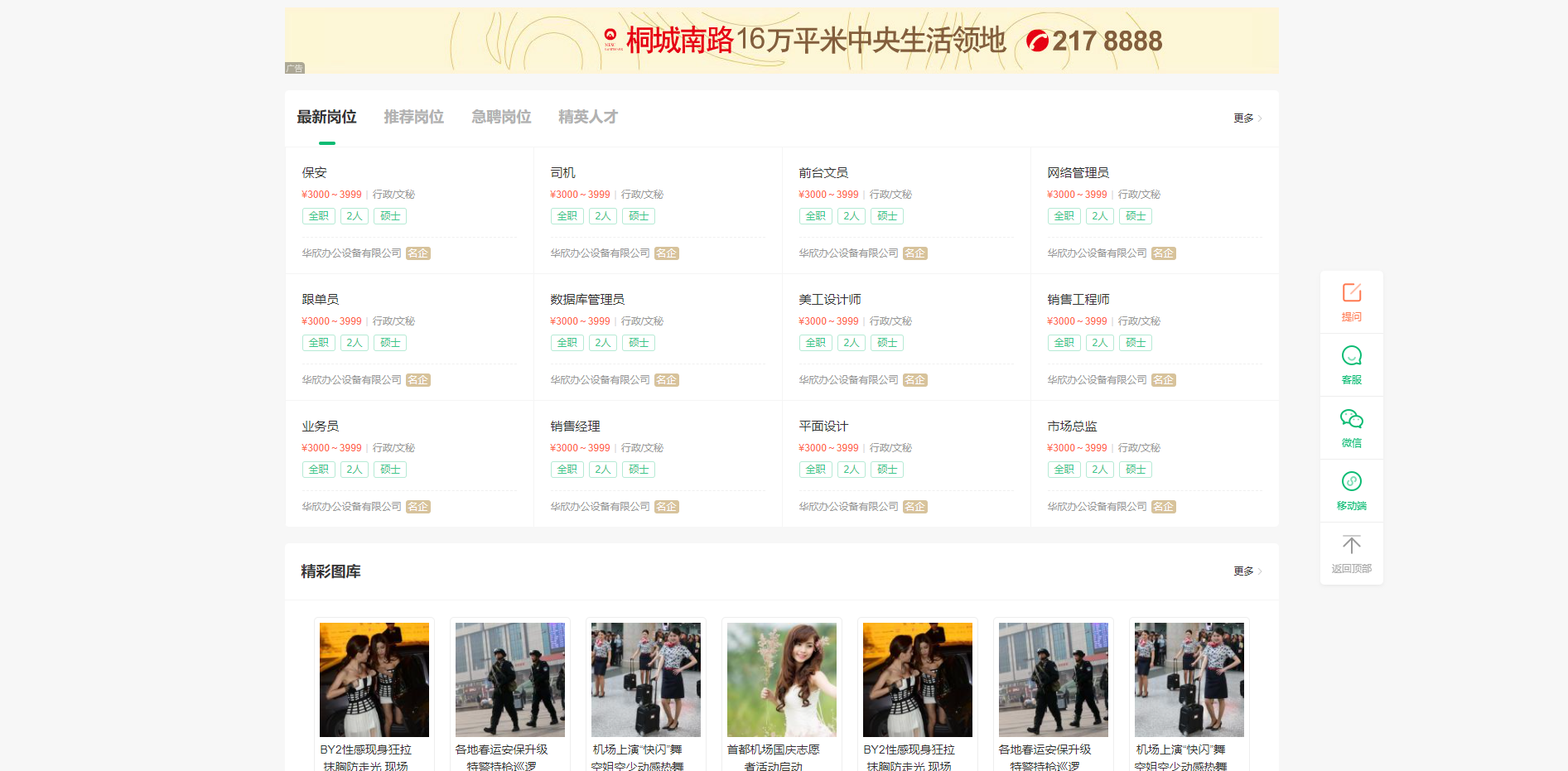Click the 名企 badge under 市场总监 job
Screen dimensions: 1568x771
1163,507
